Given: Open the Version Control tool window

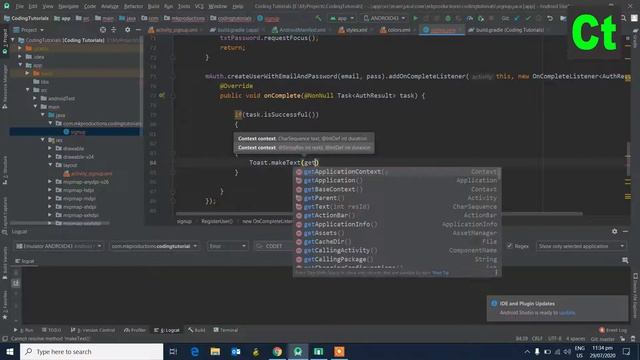Looking at the screenshot, I should tap(93, 330).
